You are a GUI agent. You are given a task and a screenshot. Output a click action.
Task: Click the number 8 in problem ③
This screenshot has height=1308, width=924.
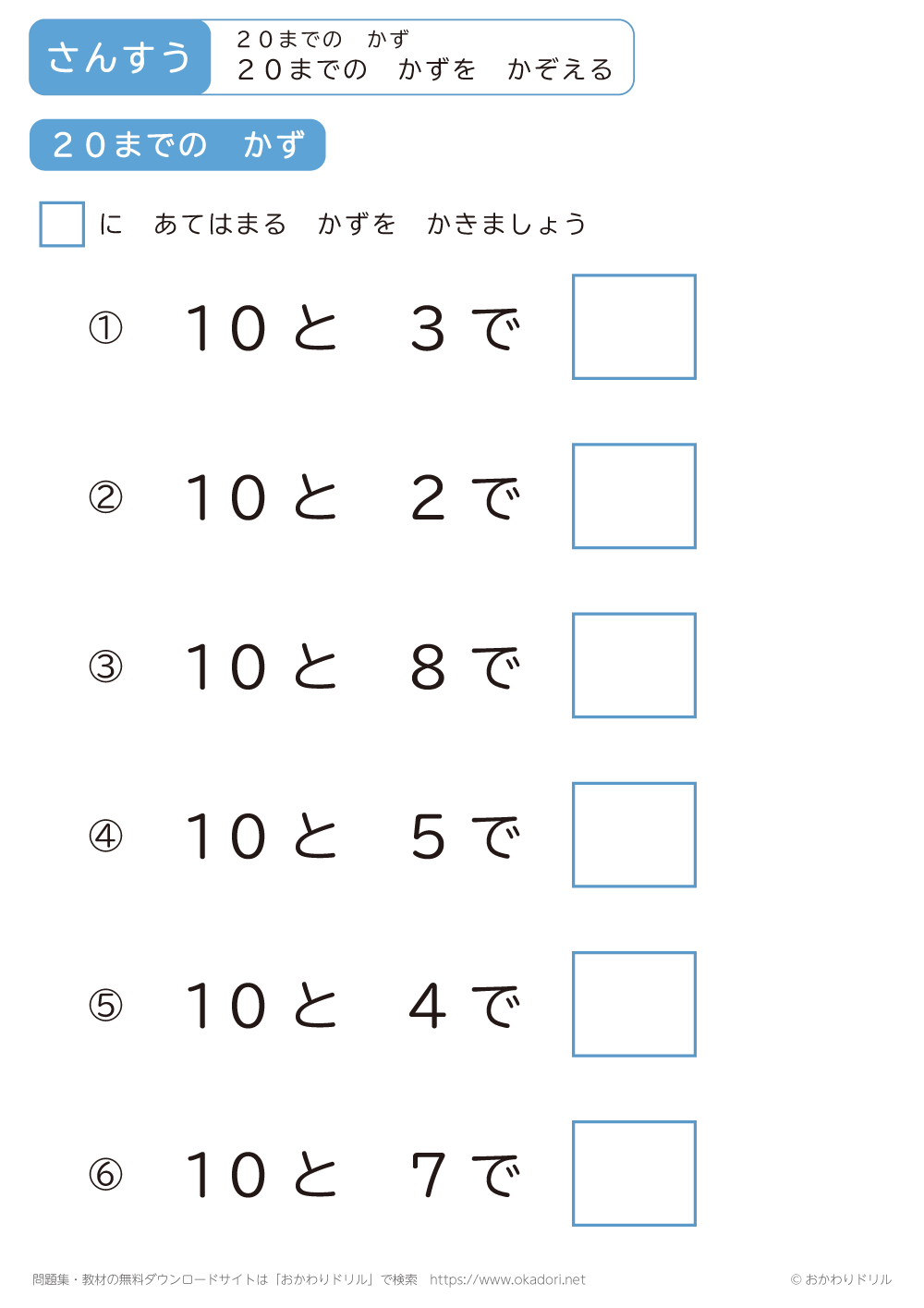coord(428,667)
